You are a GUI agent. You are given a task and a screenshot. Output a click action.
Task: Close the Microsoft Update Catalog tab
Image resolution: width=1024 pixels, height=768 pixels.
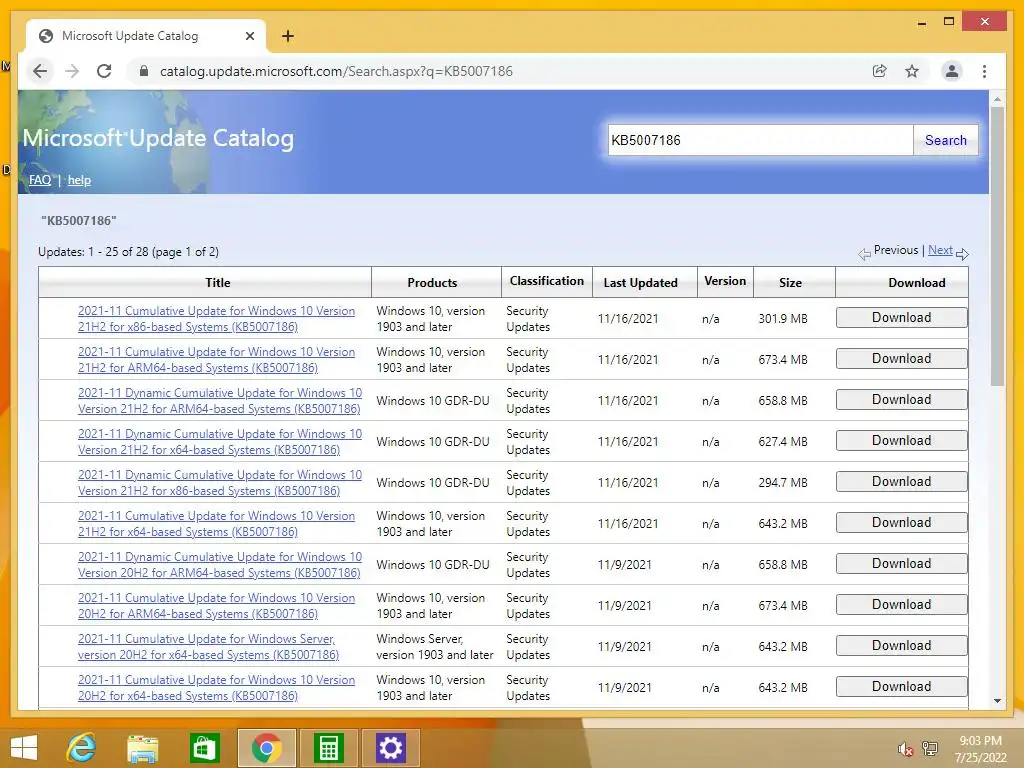(249, 36)
